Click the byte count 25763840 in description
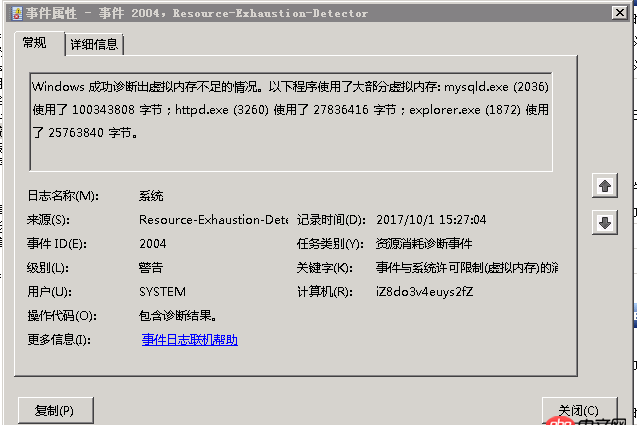This screenshot has height=425, width=637. (x=76, y=133)
